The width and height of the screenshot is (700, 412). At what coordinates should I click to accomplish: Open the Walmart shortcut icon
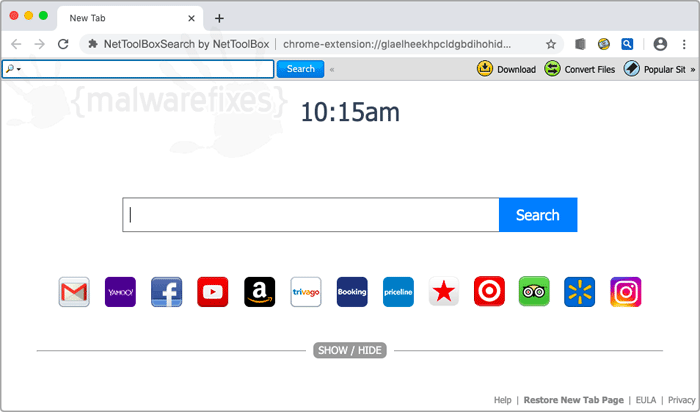(x=579, y=292)
